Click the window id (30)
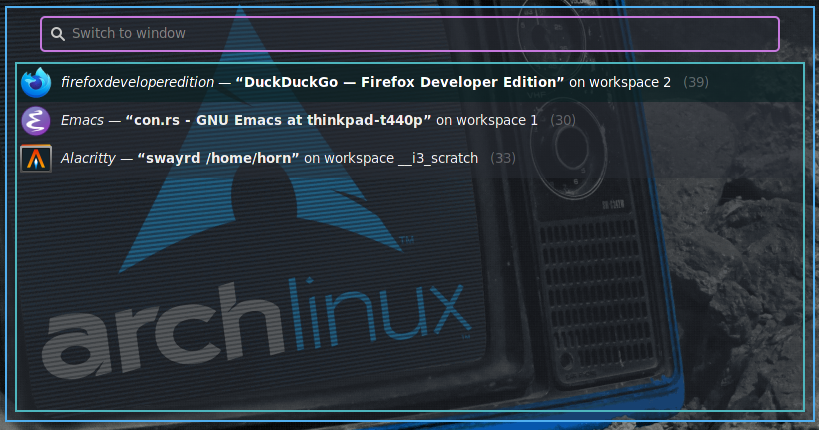Screen dimensions: 819x430 tap(563, 121)
